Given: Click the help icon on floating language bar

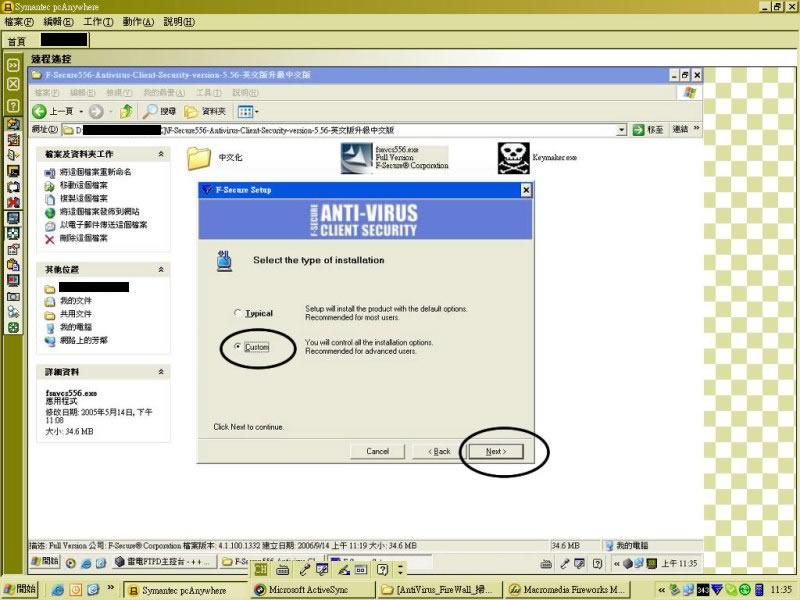Looking at the screenshot, I should [x=383, y=569].
